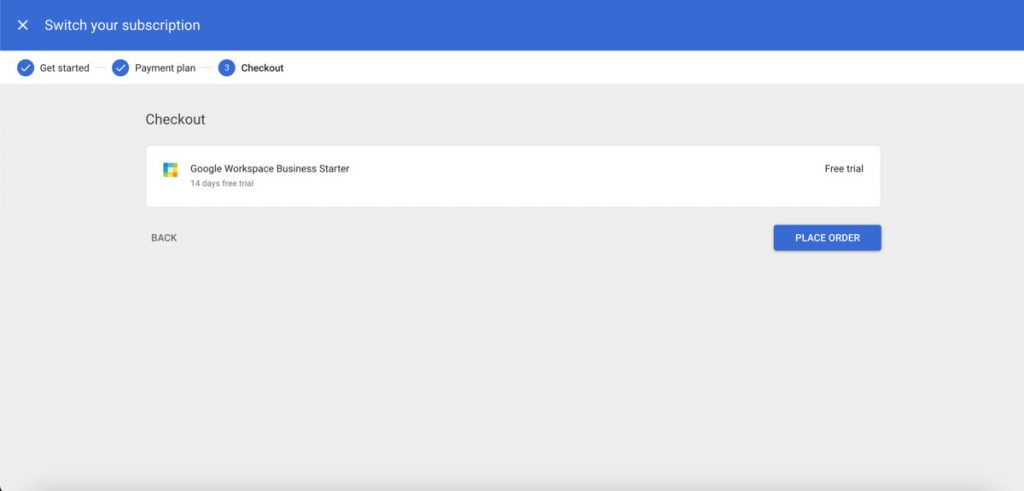Click the 14 days free trial text

222,183
